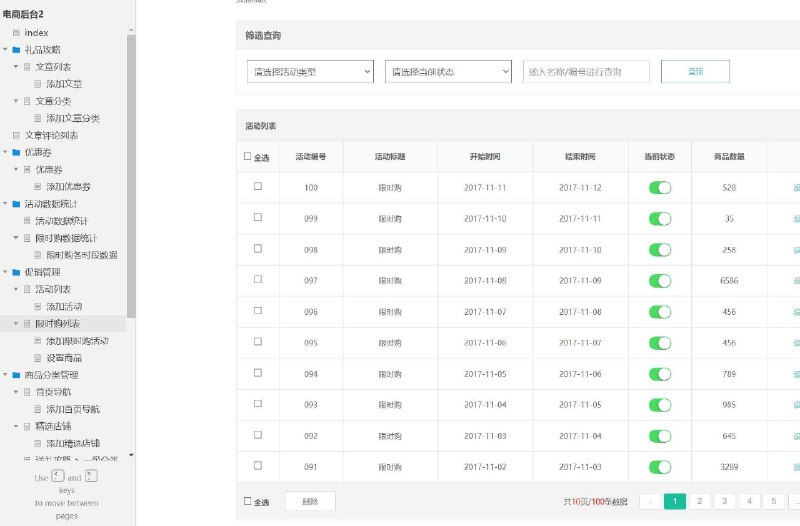Click the page icon beside 设置商品
Image resolution: width=800 pixels, height=526 pixels.
(38, 358)
